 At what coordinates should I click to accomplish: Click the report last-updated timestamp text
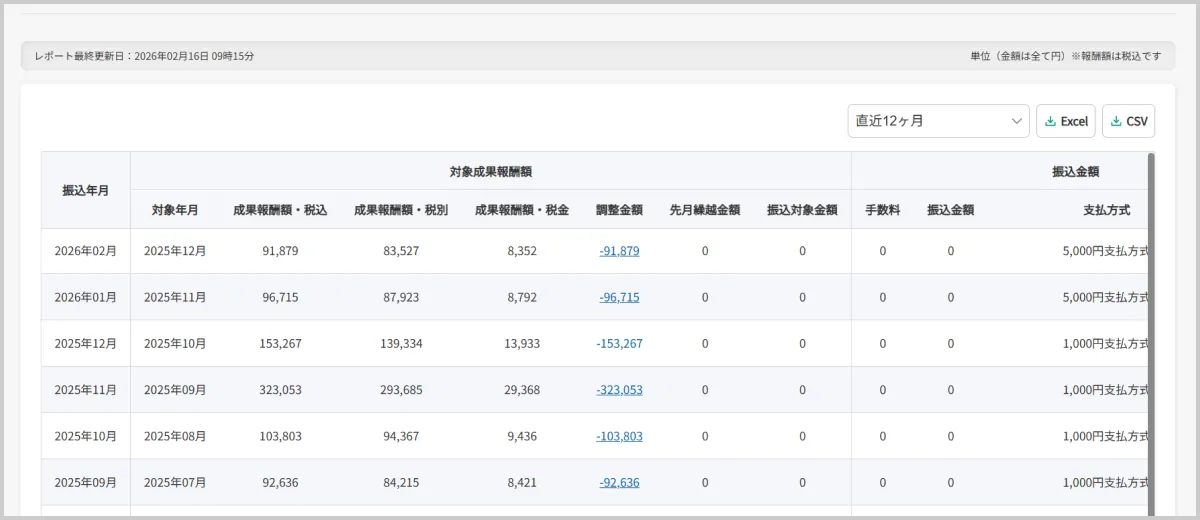(144, 56)
